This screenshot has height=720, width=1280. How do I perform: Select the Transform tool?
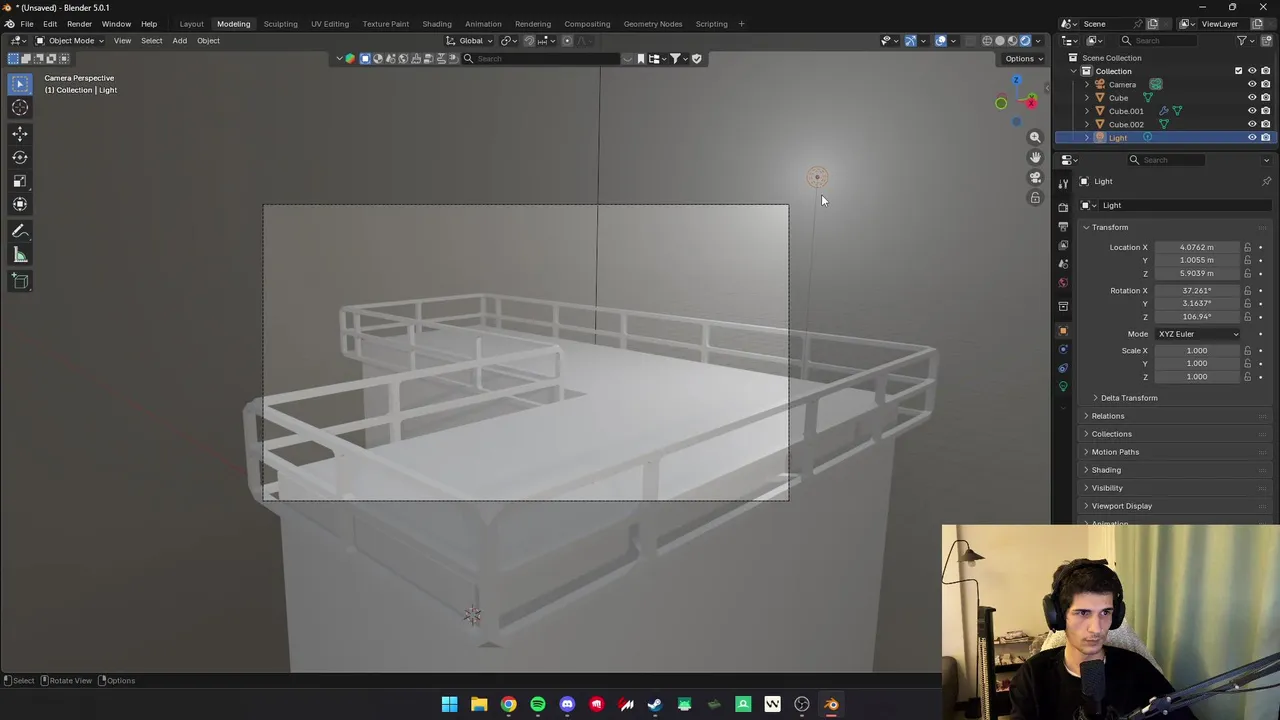point(20,204)
